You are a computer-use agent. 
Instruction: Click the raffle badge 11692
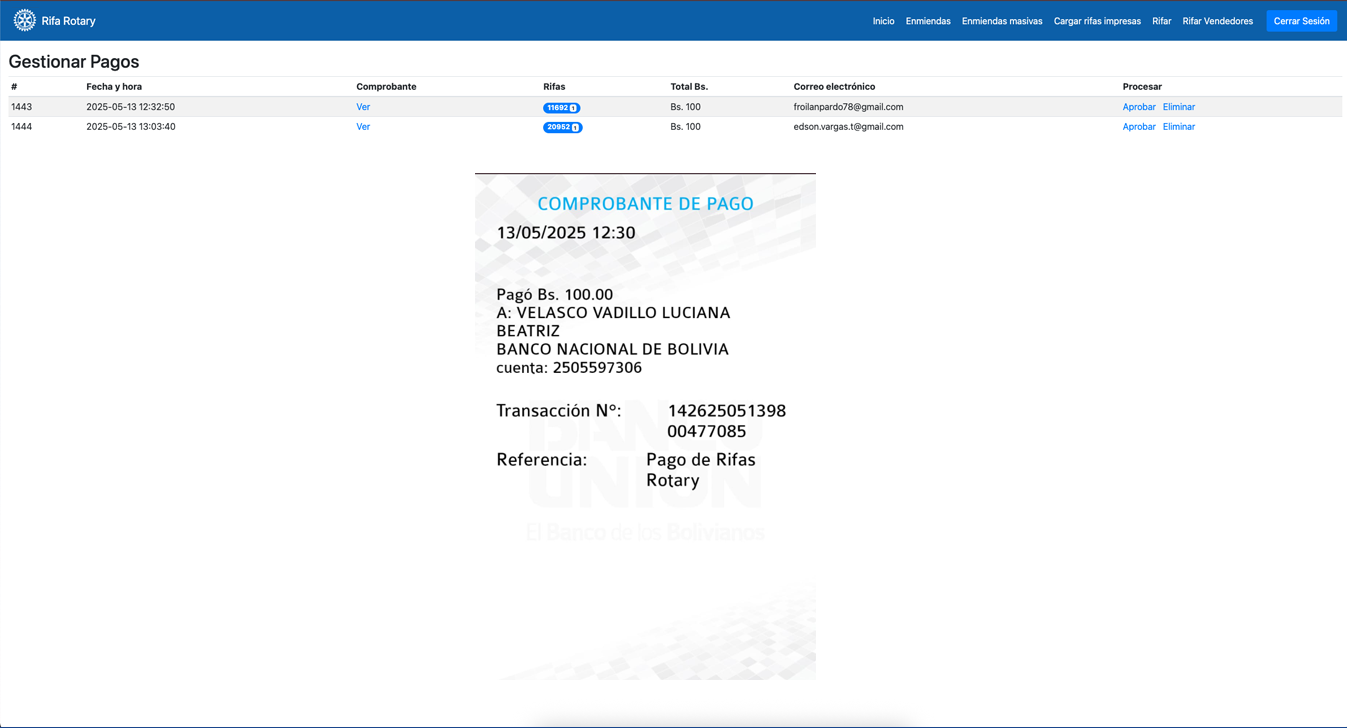(x=561, y=108)
